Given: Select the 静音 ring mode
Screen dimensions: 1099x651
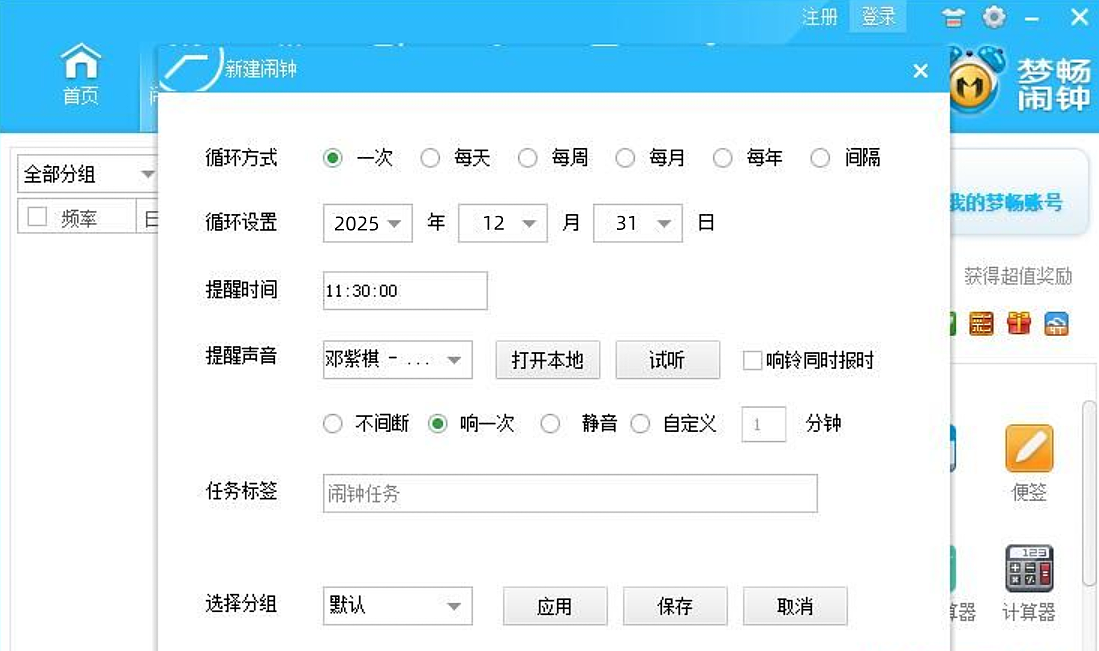Looking at the screenshot, I should click(x=551, y=423).
